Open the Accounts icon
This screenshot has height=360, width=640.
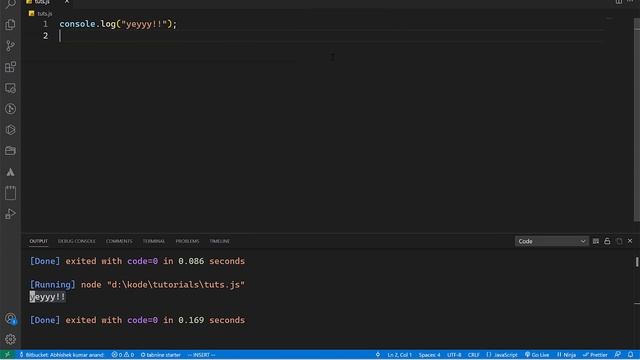click(10, 318)
